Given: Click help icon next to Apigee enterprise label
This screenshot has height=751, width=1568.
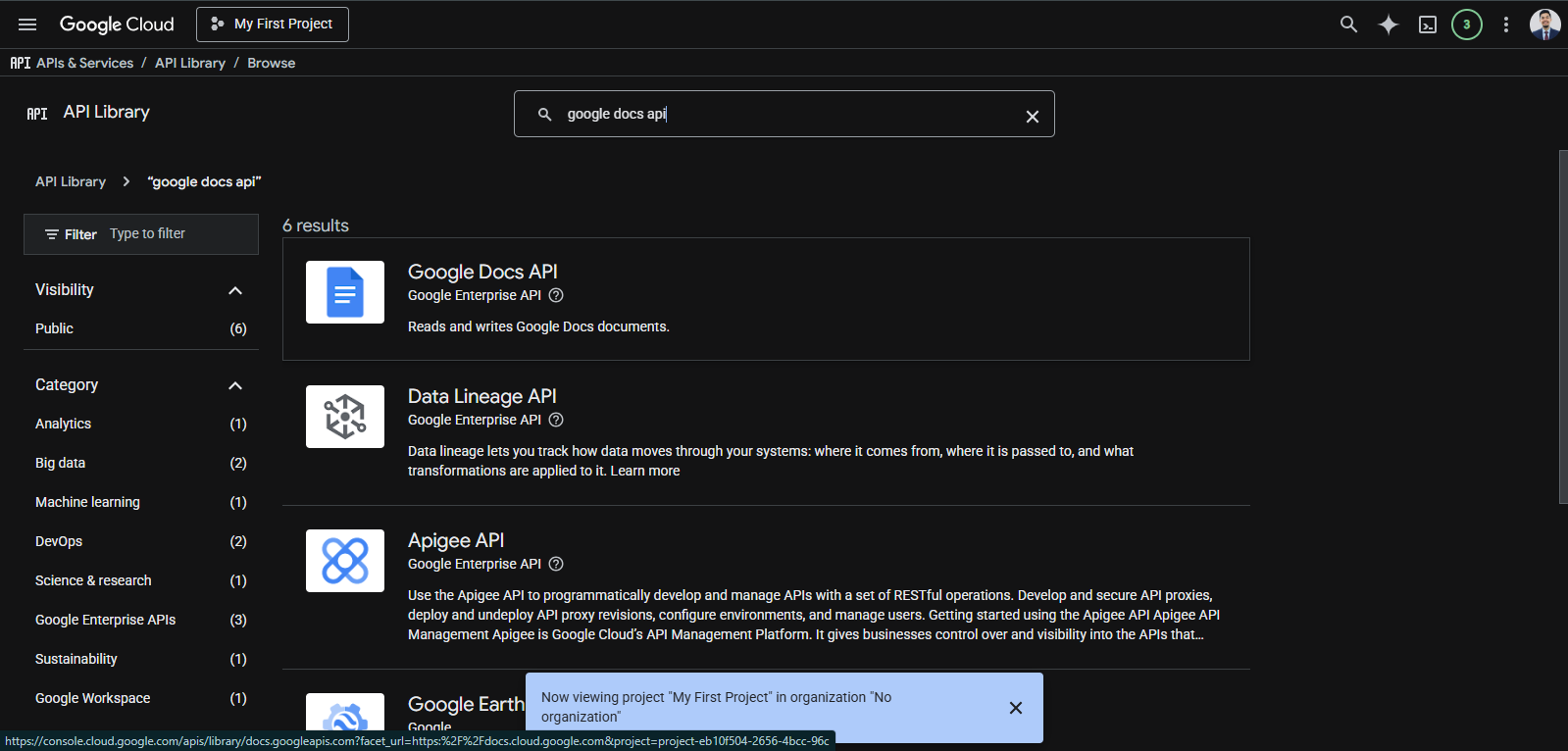Looking at the screenshot, I should point(556,564).
